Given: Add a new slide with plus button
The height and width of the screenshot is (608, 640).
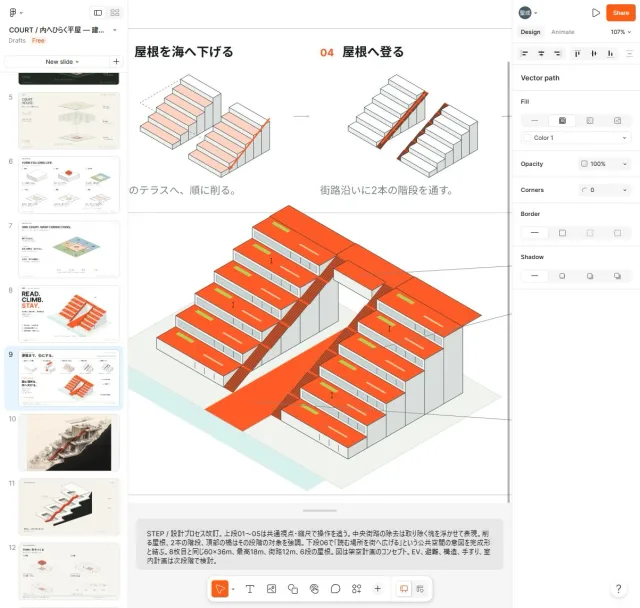Looking at the screenshot, I should tap(116, 62).
